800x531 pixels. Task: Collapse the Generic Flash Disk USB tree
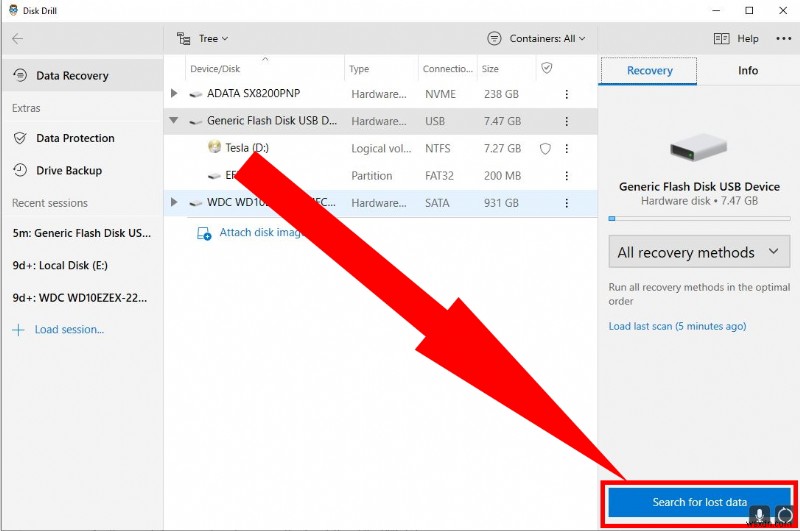coord(174,121)
